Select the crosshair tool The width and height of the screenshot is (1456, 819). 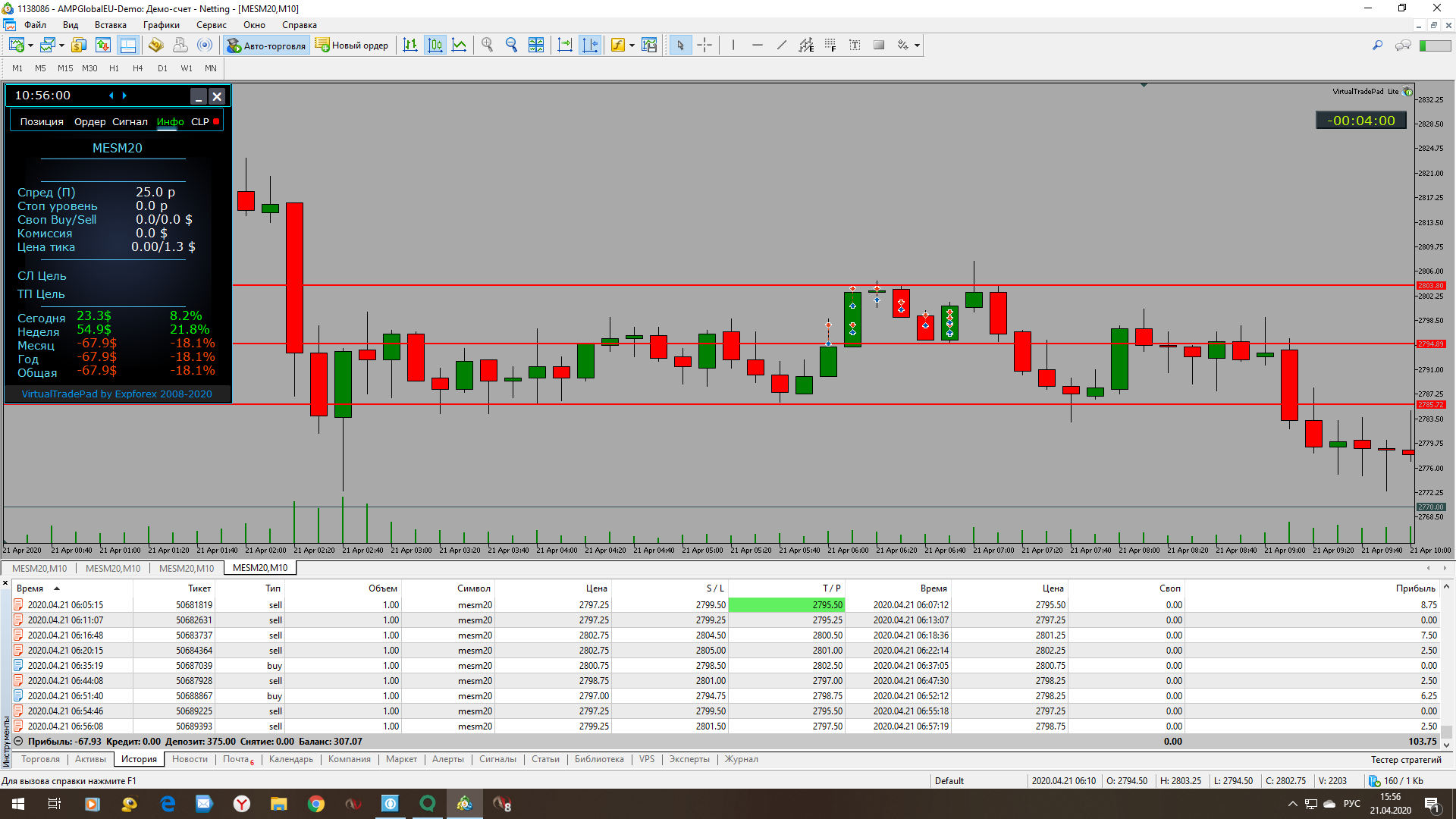tap(704, 45)
